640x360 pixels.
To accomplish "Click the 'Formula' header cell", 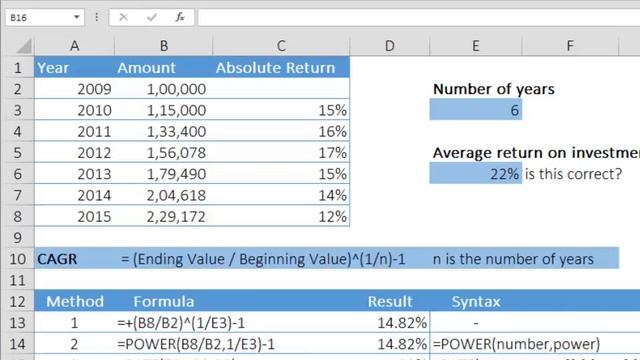I will (x=164, y=302).
